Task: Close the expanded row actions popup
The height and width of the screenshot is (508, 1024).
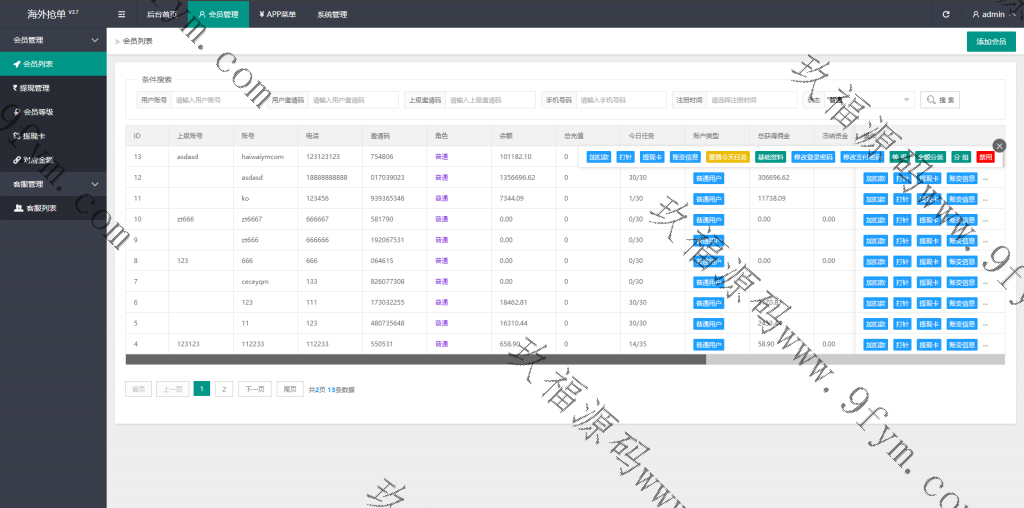Action: pos(999,146)
